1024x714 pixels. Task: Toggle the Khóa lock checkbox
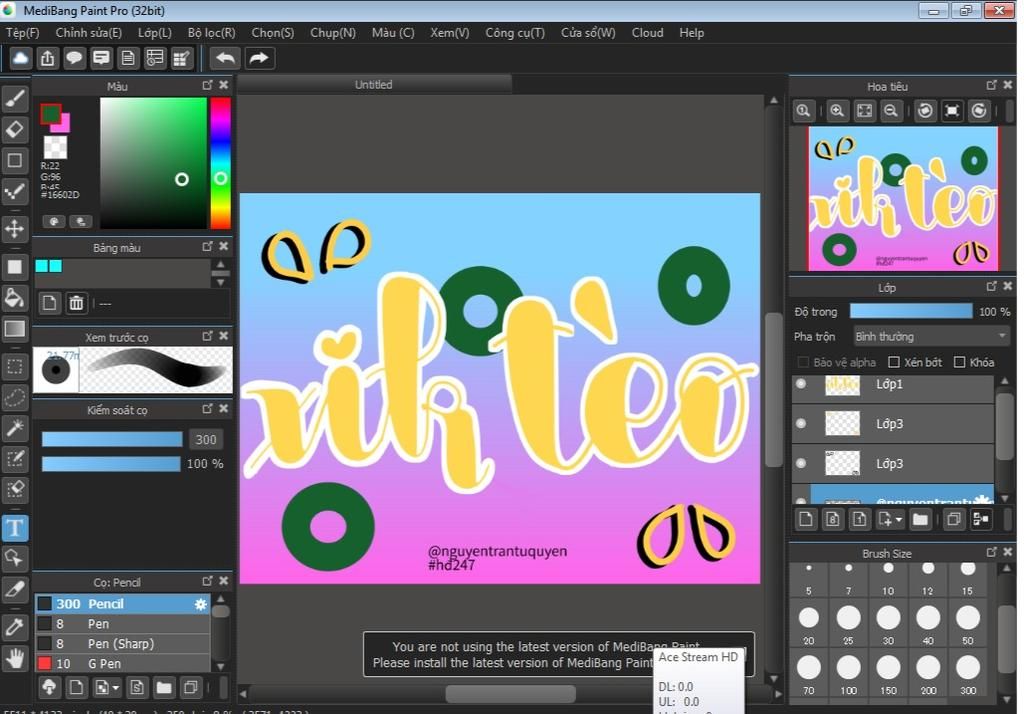pyautogui.click(x=959, y=362)
